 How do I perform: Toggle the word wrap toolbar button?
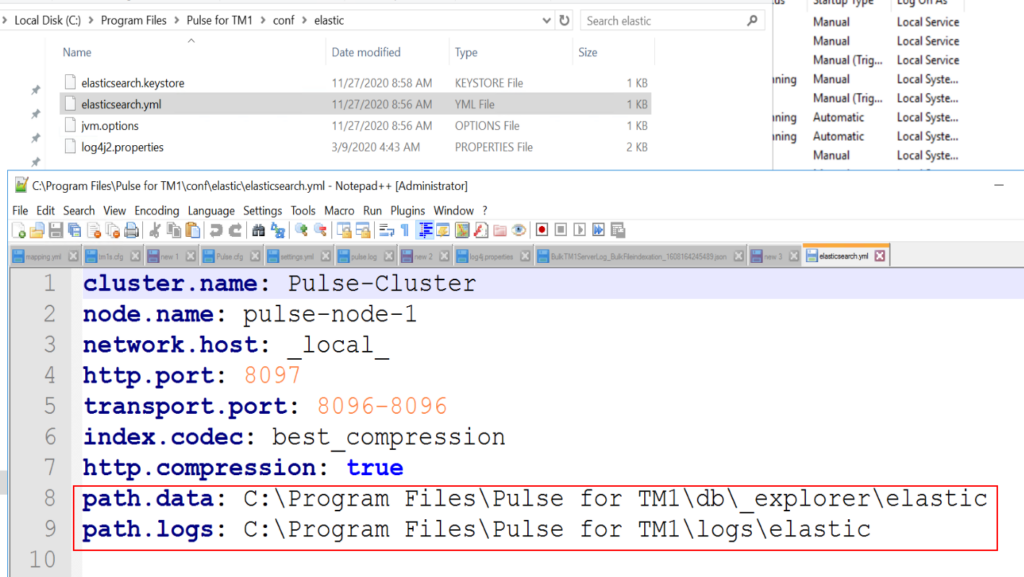386,231
